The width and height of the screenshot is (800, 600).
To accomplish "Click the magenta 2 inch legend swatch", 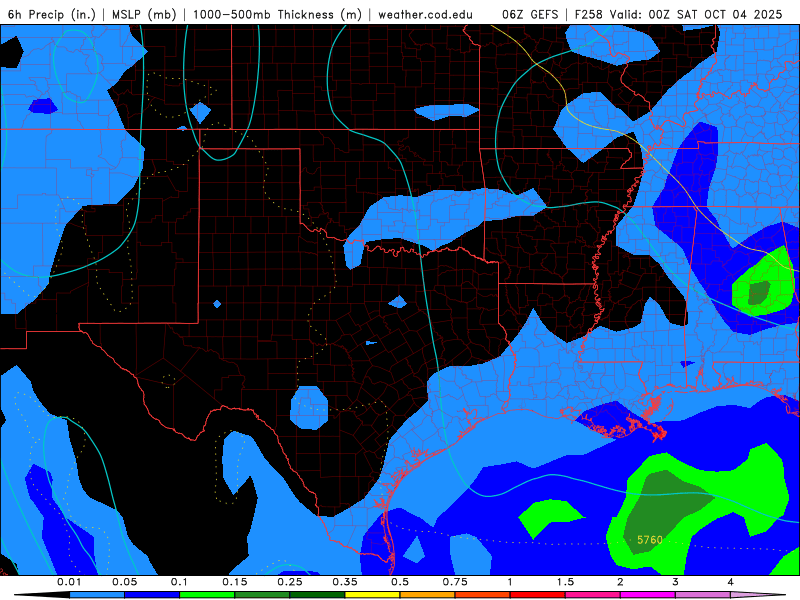I will point(648,595).
